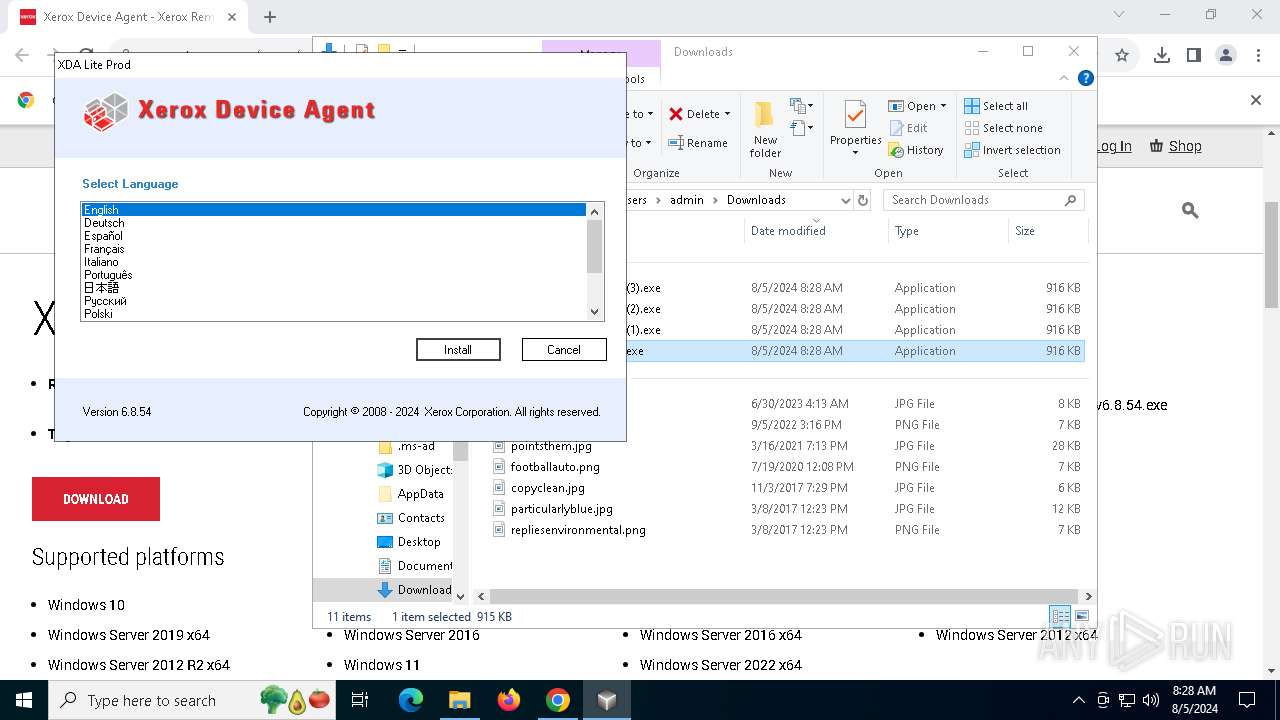This screenshot has height=720, width=1280.
Task: Collapse the Explorer ribbon with the chevron
Action: point(1064,78)
